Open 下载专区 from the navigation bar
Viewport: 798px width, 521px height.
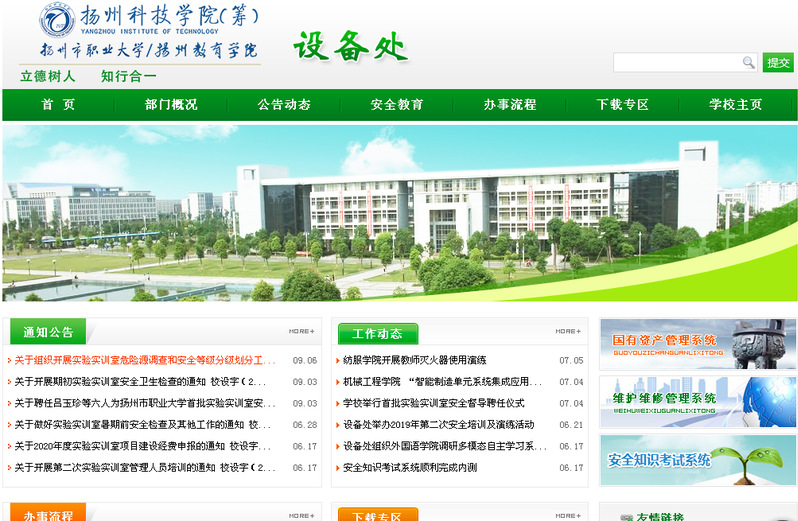pyautogui.click(x=623, y=105)
